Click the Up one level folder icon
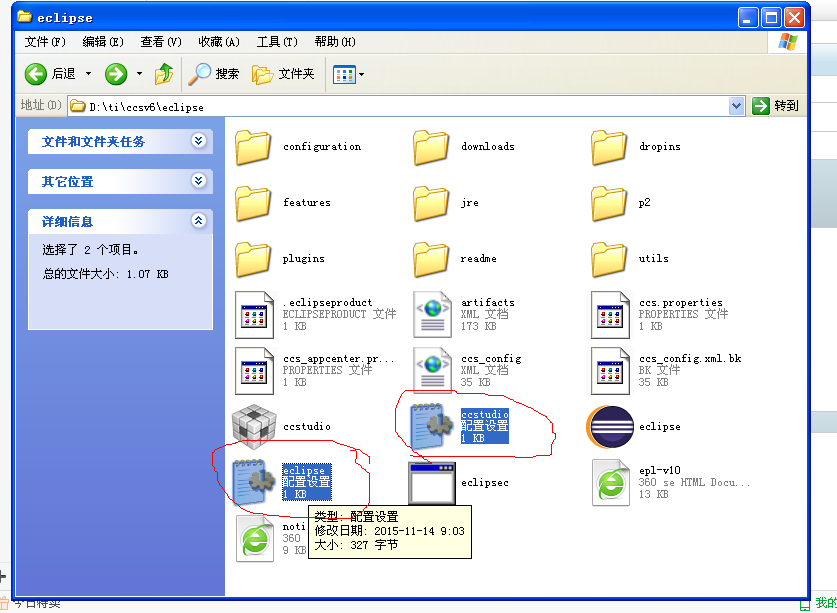The width and height of the screenshot is (837, 613). click(x=164, y=74)
